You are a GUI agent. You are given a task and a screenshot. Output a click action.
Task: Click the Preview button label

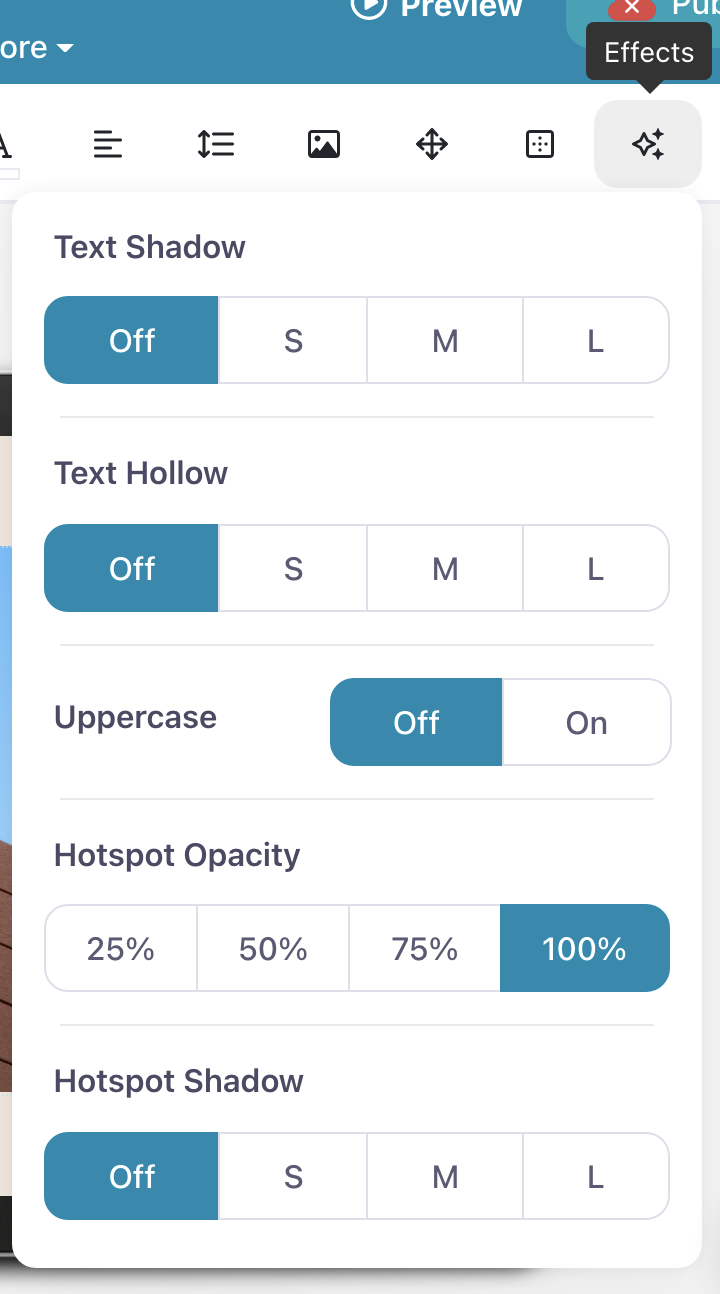[461, 8]
